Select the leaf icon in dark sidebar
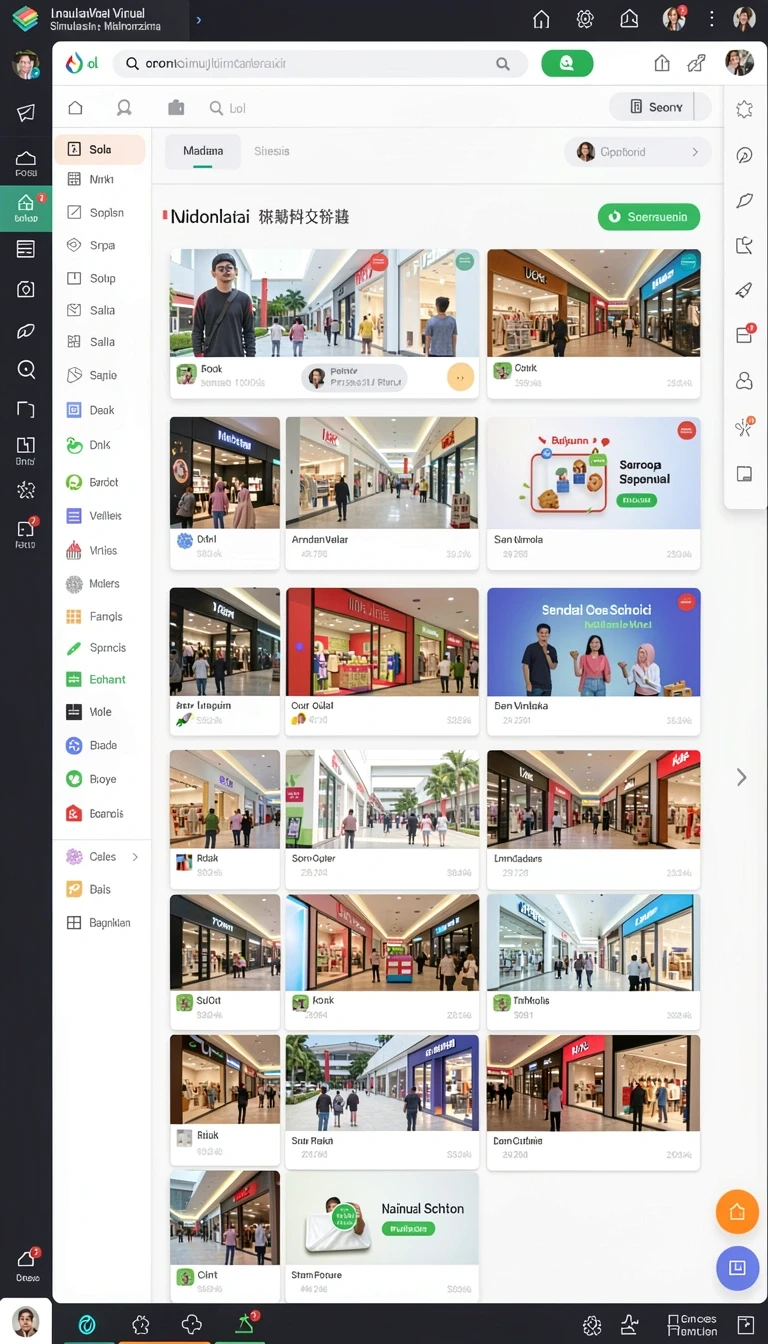768x1344 pixels. pyautogui.click(x=26, y=331)
